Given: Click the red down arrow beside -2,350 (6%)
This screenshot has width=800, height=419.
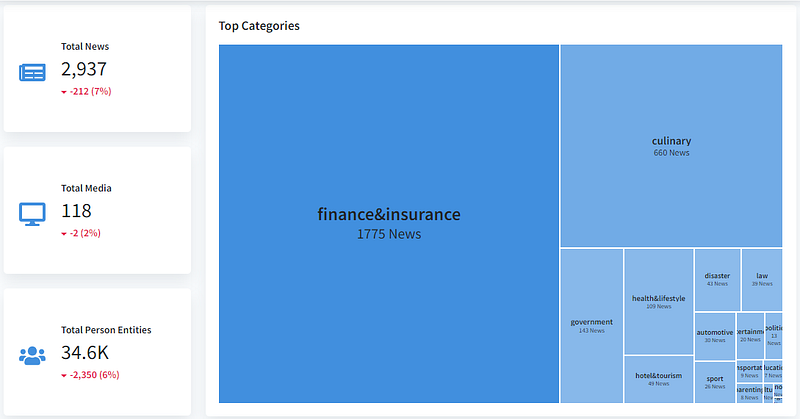Looking at the screenshot, I should tap(64, 376).
